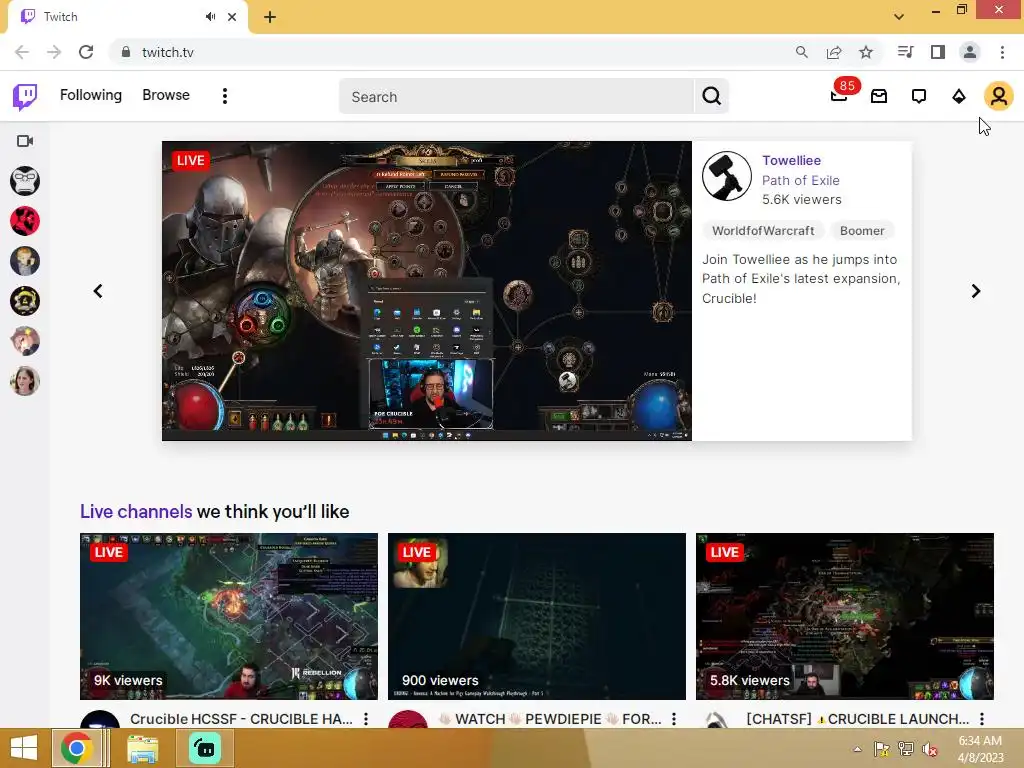Open options menu for PEWDIEPIE stream
Viewport: 1024px width, 768px height.
(674, 719)
